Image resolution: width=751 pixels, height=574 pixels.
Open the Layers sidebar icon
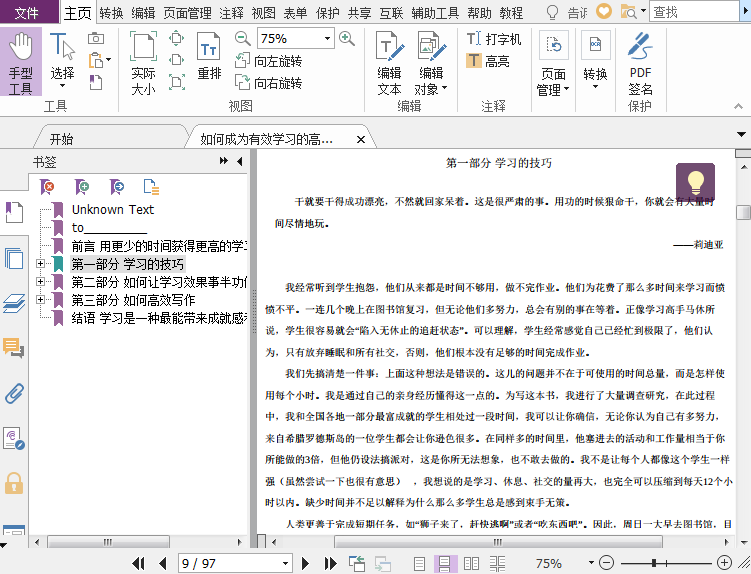point(14,303)
